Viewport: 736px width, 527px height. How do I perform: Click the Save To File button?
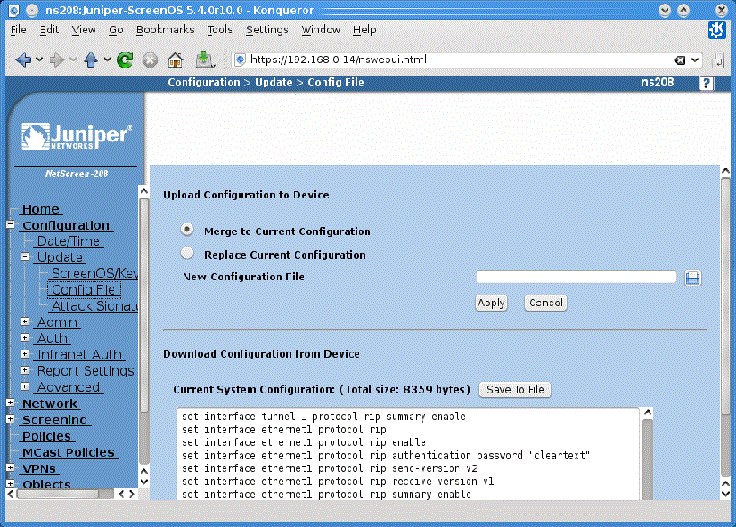click(x=515, y=389)
